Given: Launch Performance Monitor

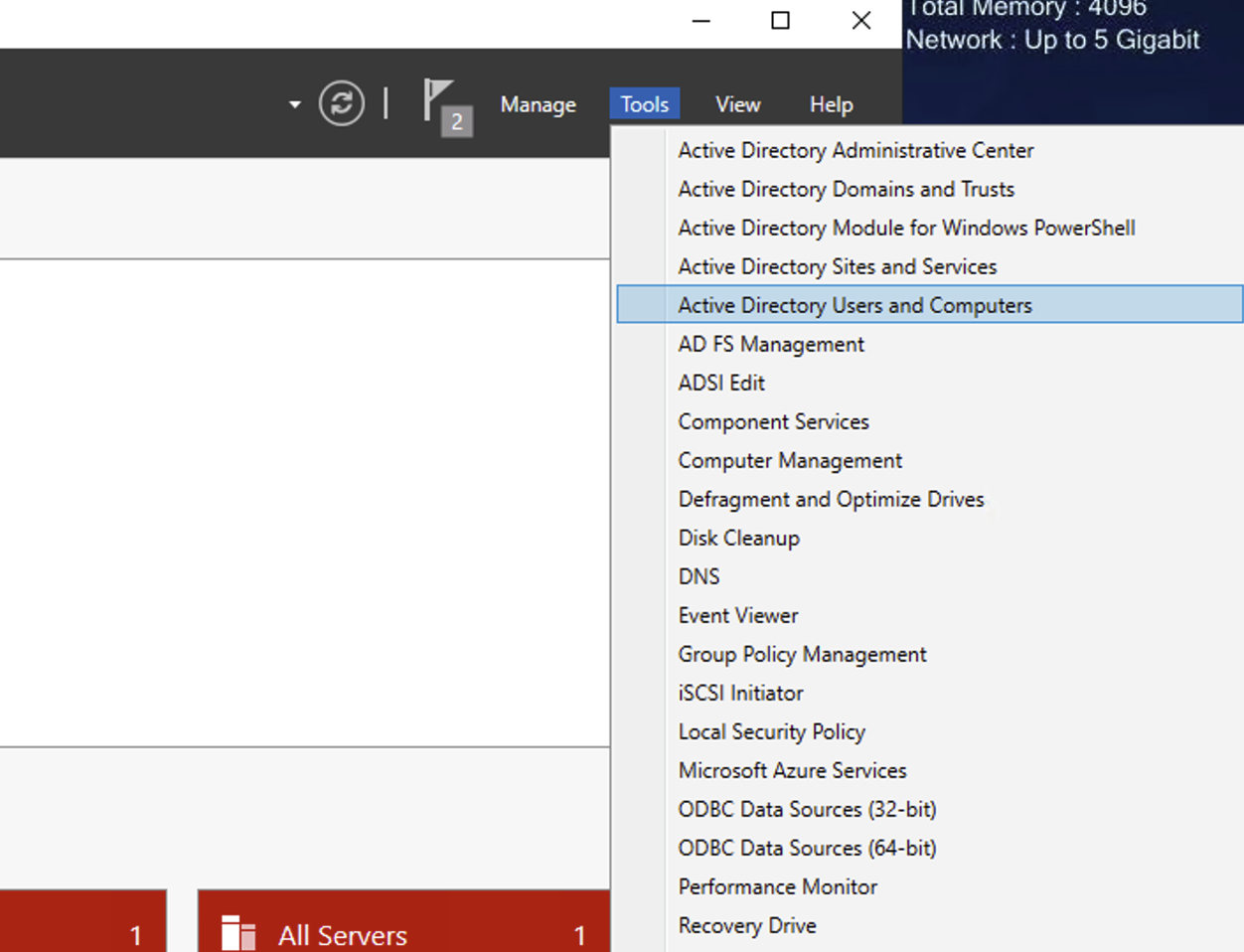Looking at the screenshot, I should pos(930,886).
